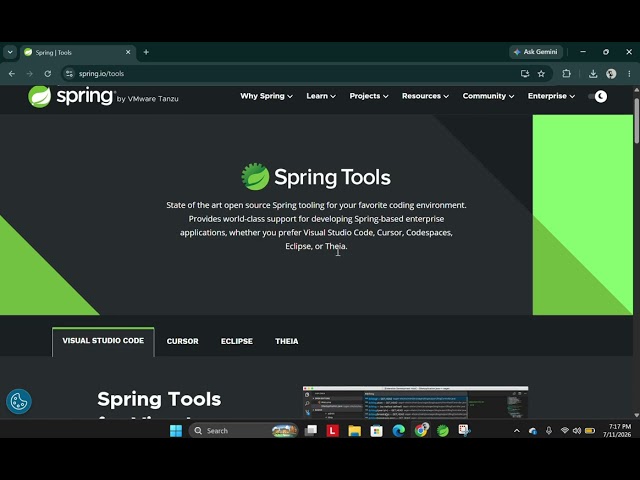This screenshot has height=480, width=640.
Task: Expand the Enterprise menu
Action: (551, 96)
